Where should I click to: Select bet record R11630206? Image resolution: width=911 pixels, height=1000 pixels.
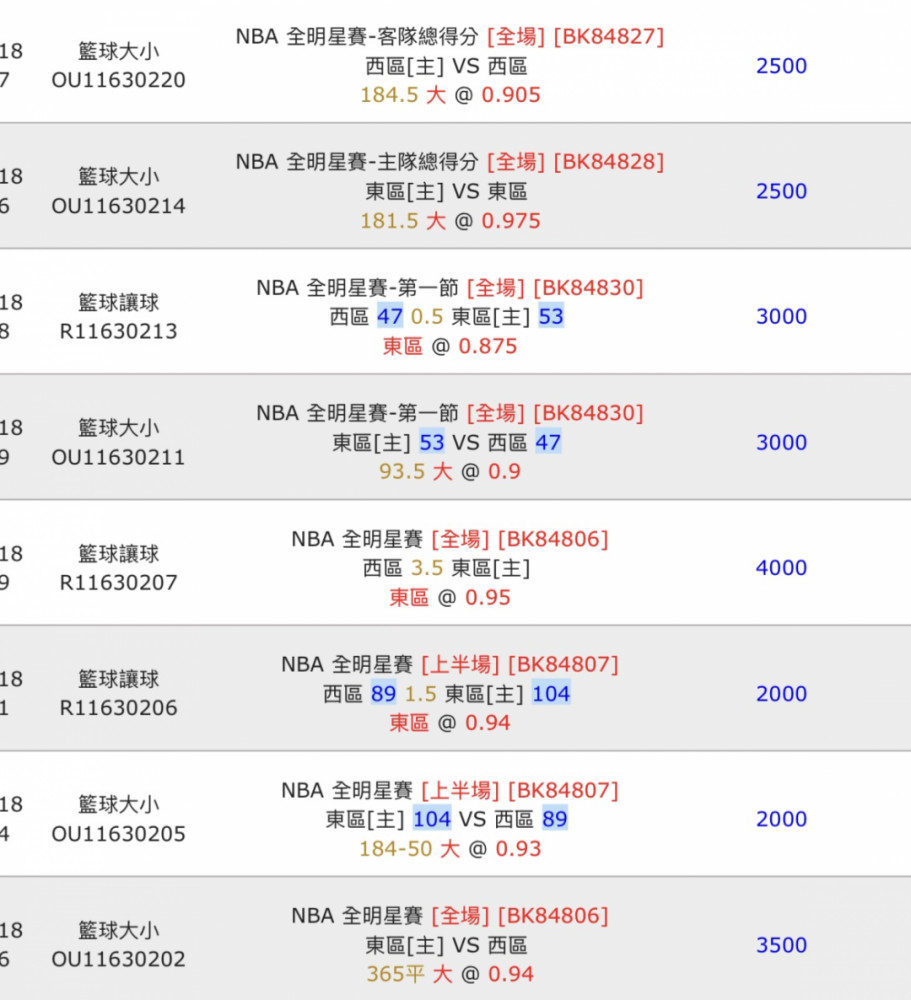119,707
